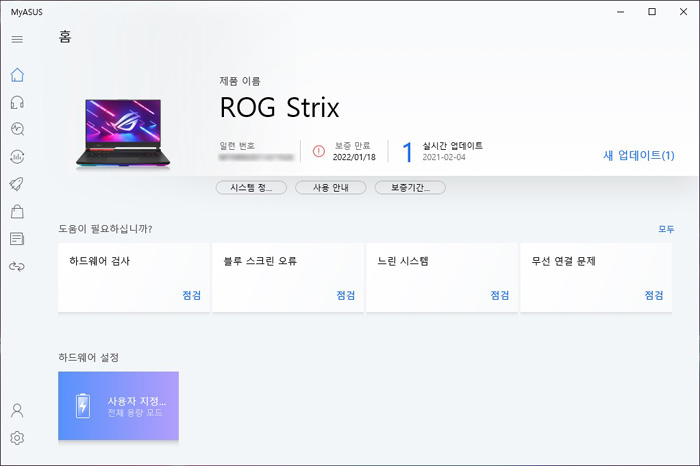Open system diagnosis magnifier icon
This screenshot has width=700, height=466.
coord(17,129)
